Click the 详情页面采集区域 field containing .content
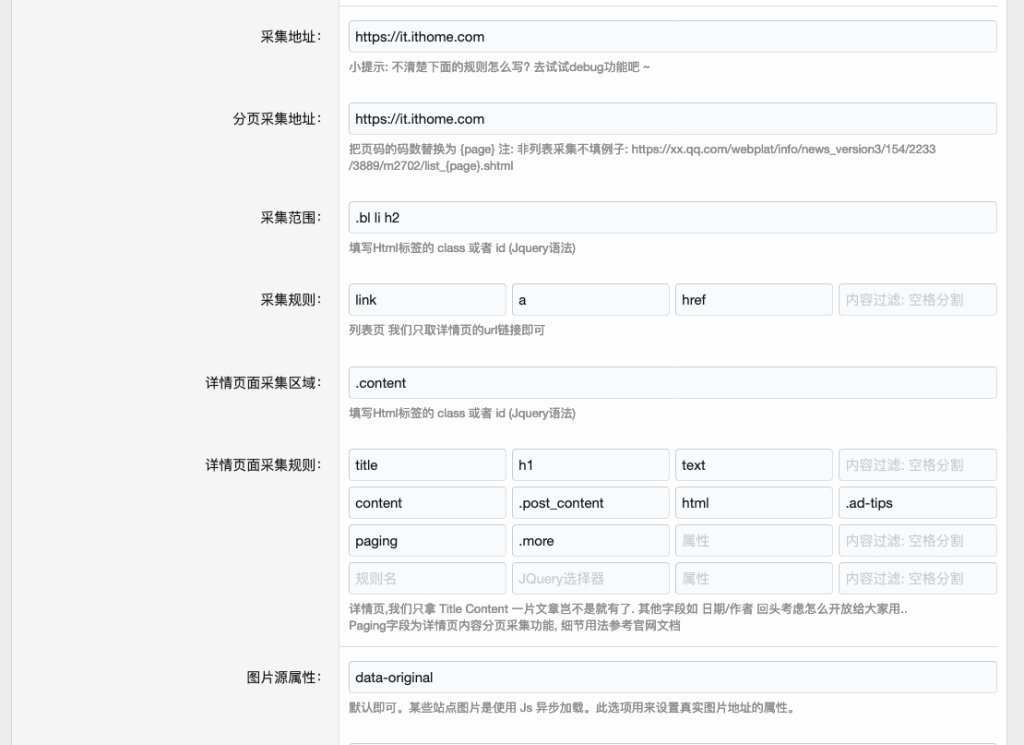This screenshot has height=745, width=1024. (672, 383)
